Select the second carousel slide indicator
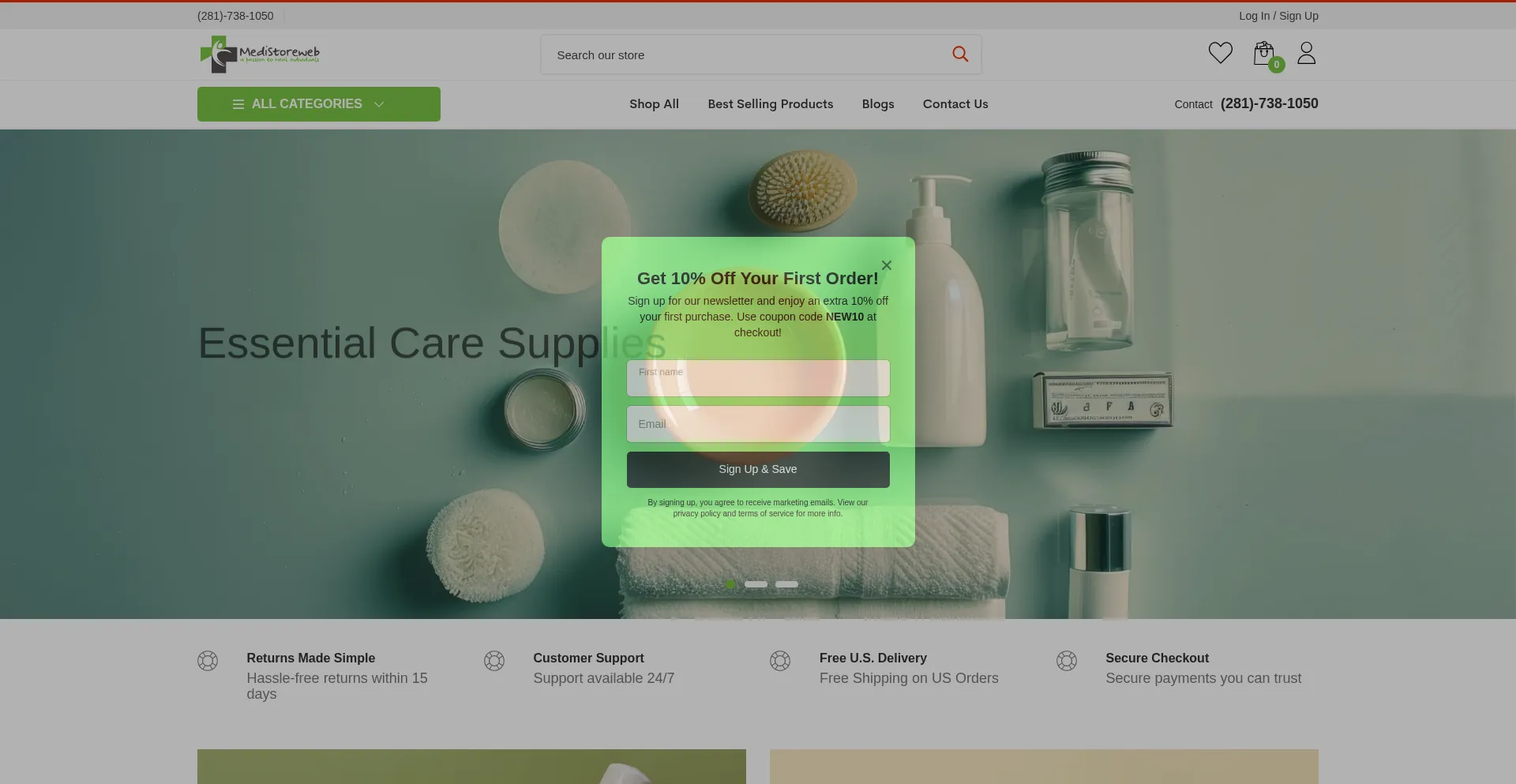The height and width of the screenshot is (784, 1516). [756, 584]
